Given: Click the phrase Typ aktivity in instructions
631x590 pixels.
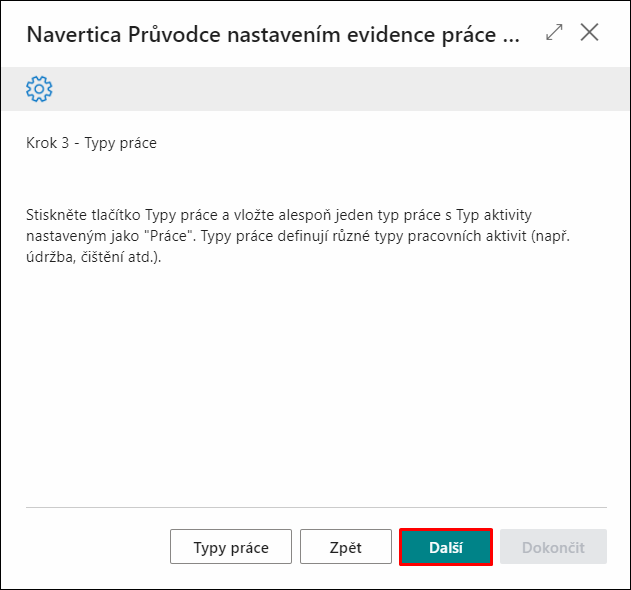Looking at the screenshot, I should click(494, 215).
